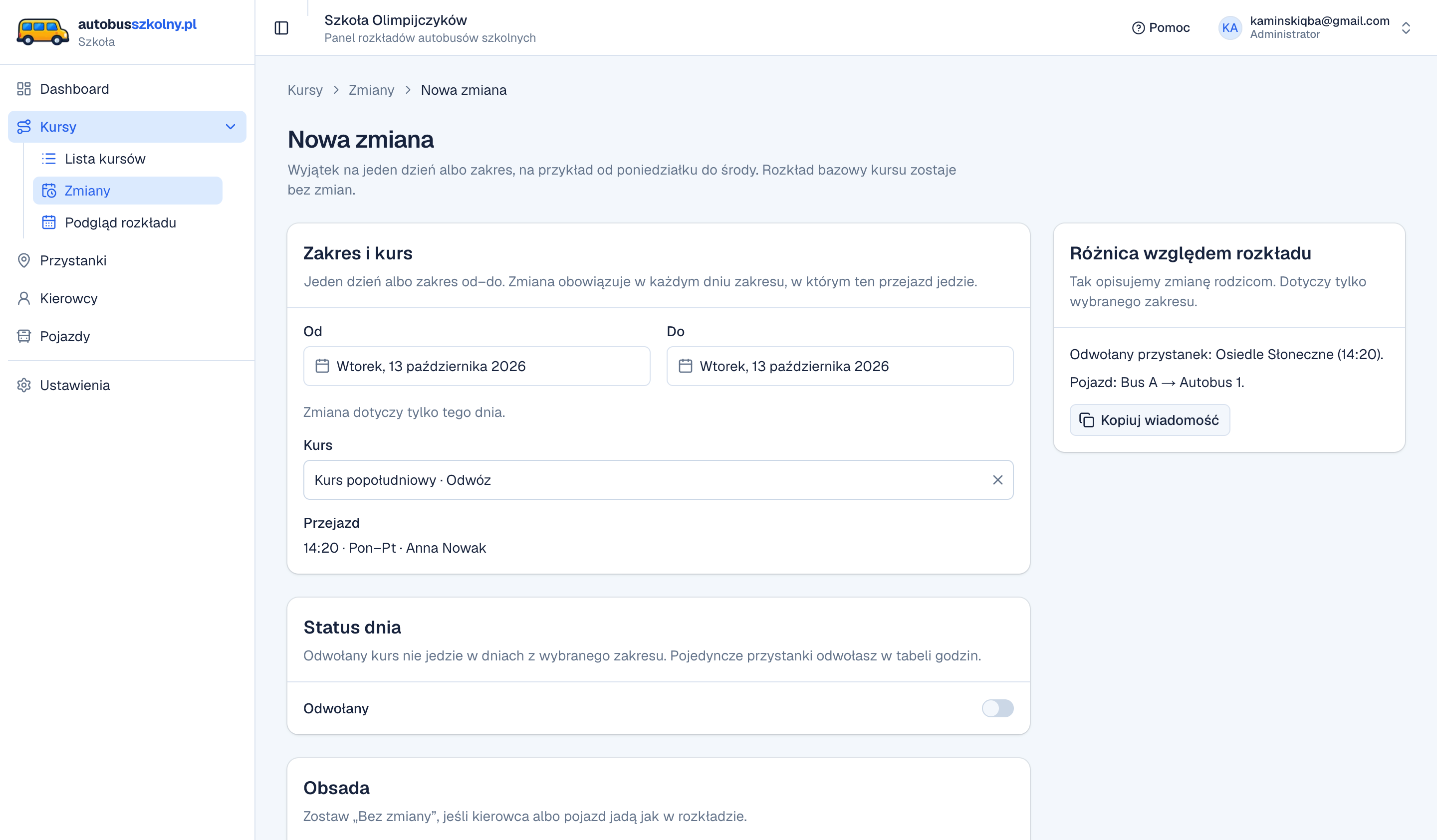Click the Dashboard grid icon
Viewport: 1437px width, 840px height.
tap(24, 89)
